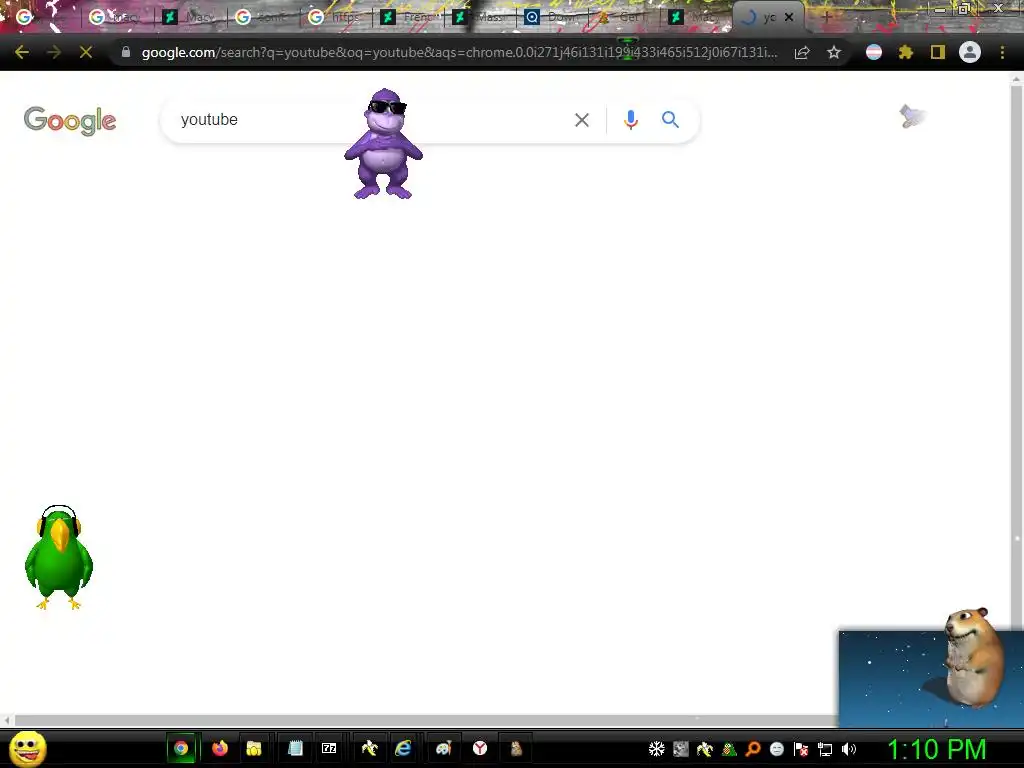Stop page loading with the X button

coord(86,52)
